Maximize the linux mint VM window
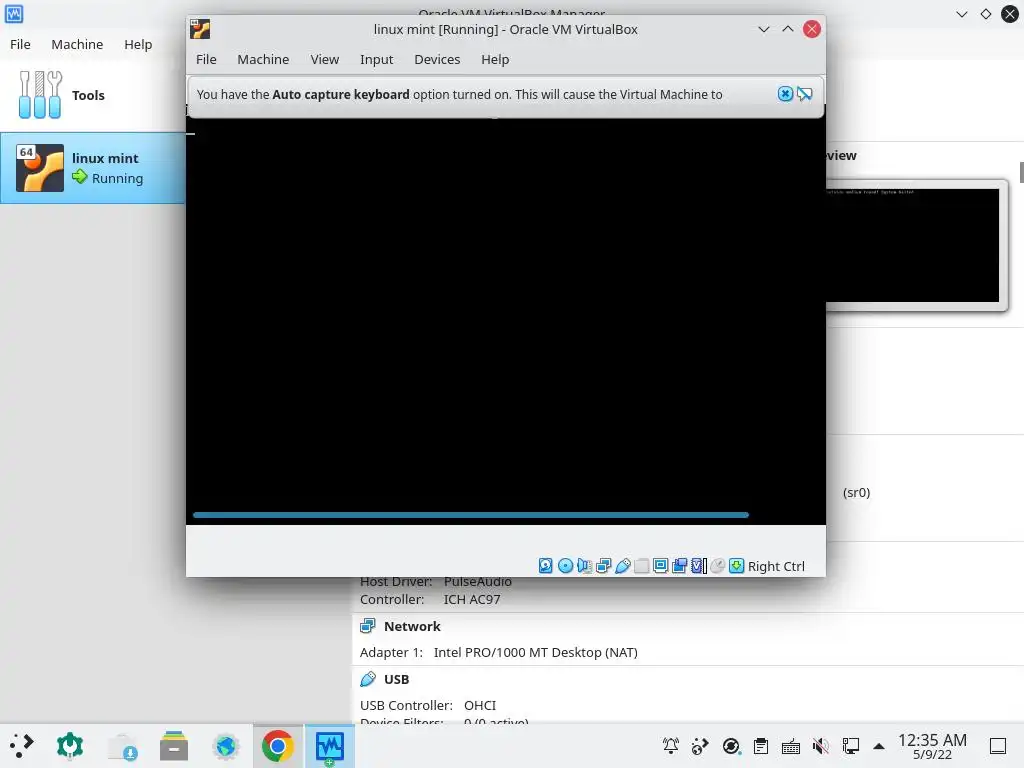Viewport: 1024px width, 768px height. pyautogui.click(x=788, y=29)
